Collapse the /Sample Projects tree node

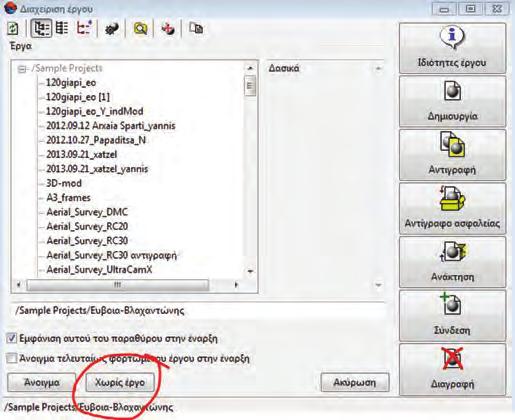coord(22,69)
